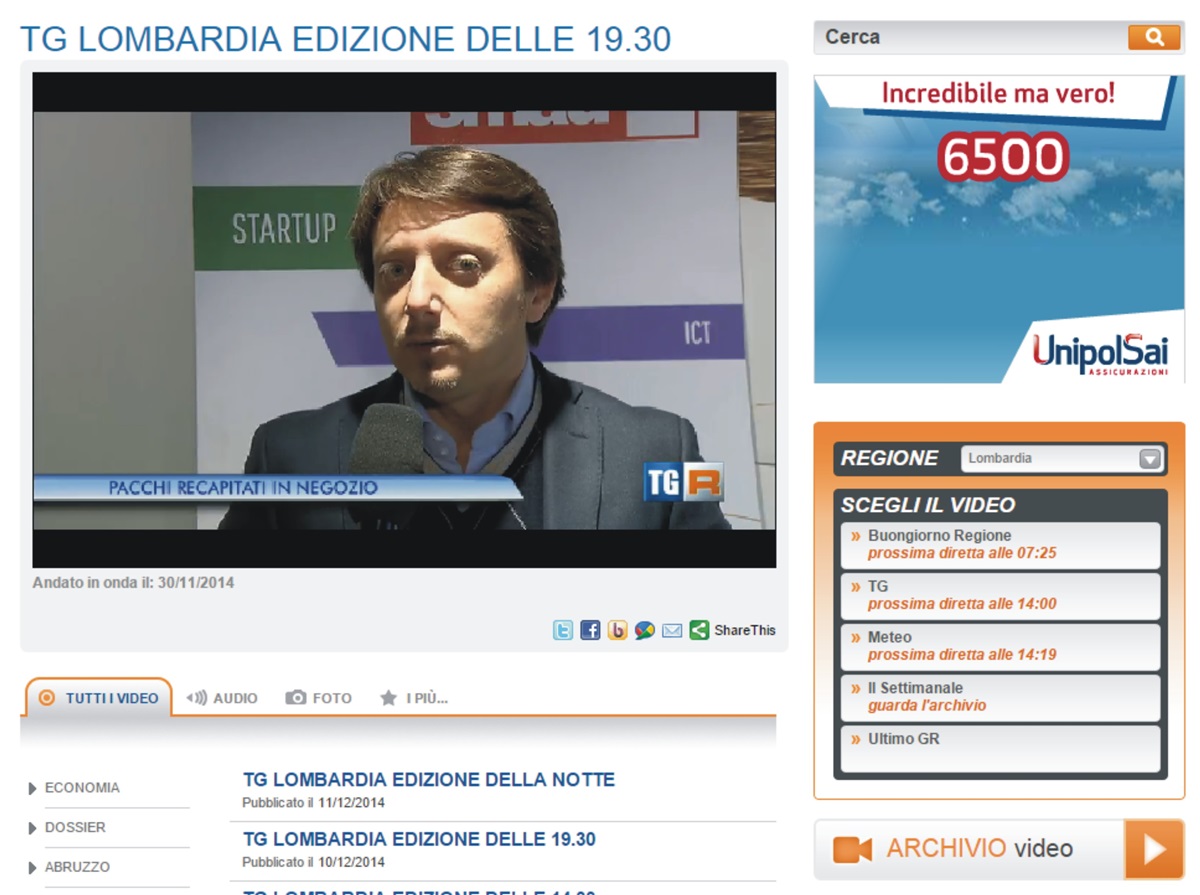The image size is (1200, 895).
Task: Expand the ABRUZZO category arrow
Action: coord(33,868)
